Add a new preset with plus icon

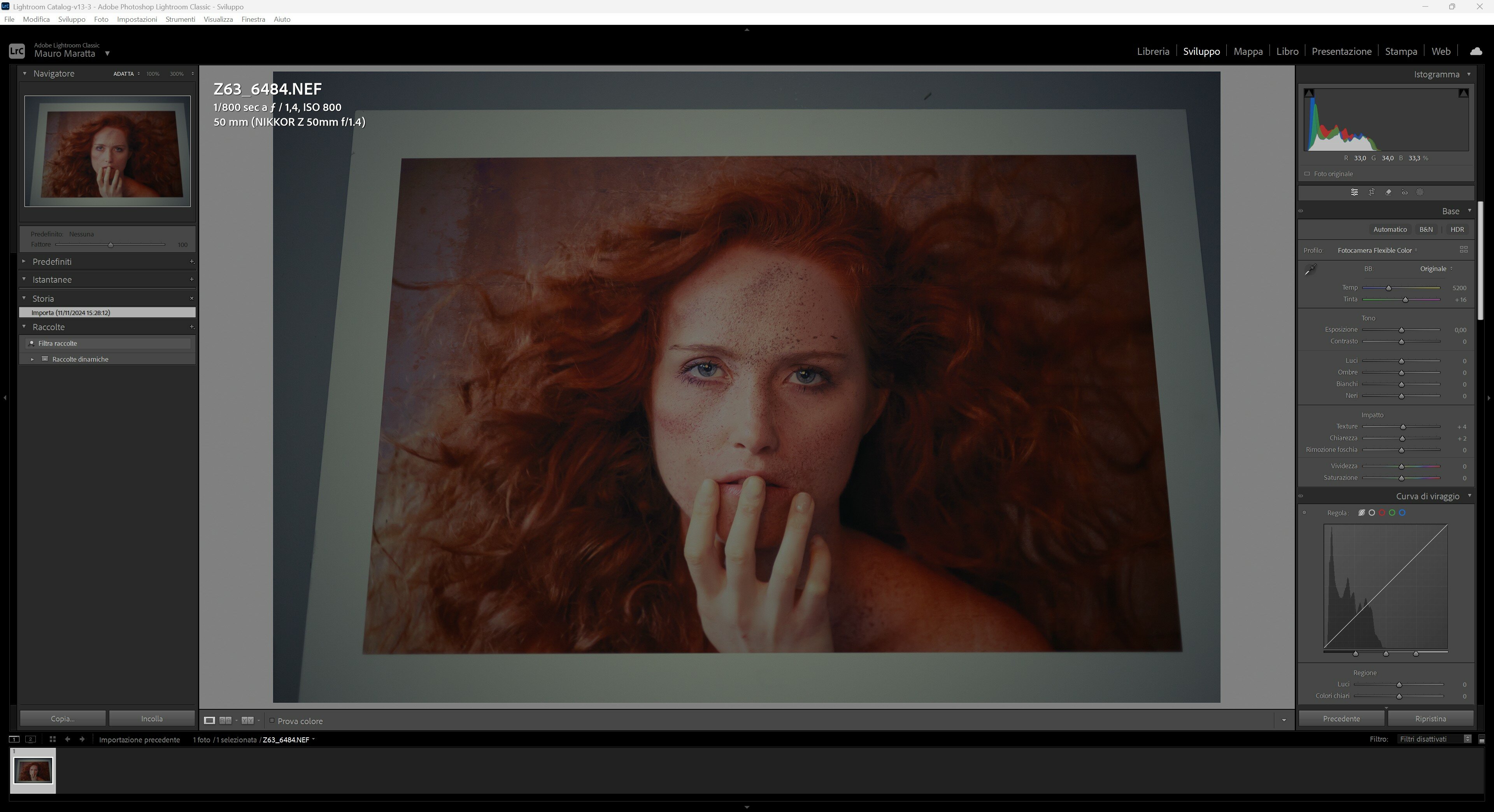[192, 261]
